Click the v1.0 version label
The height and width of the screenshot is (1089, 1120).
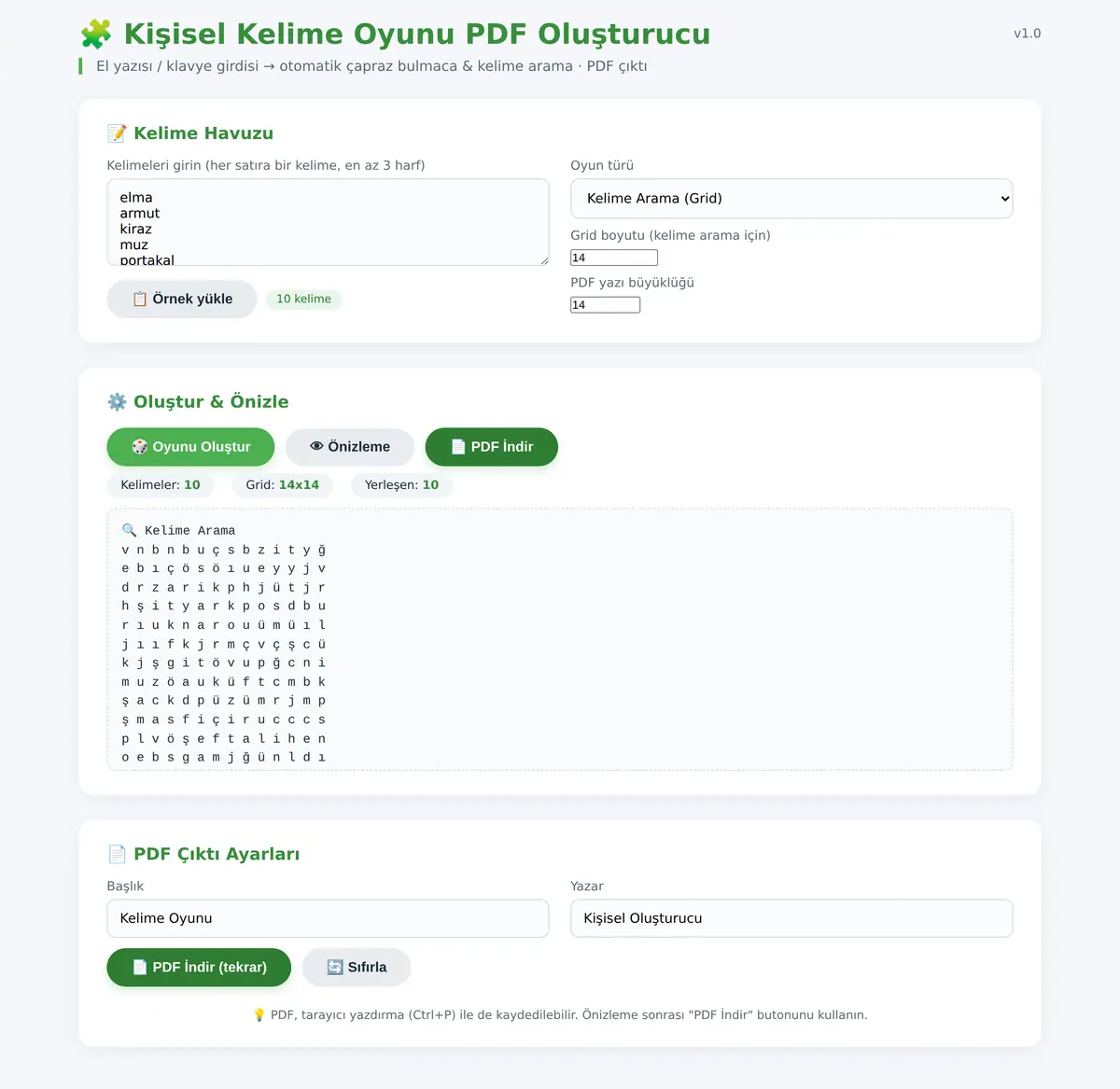(1027, 34)
